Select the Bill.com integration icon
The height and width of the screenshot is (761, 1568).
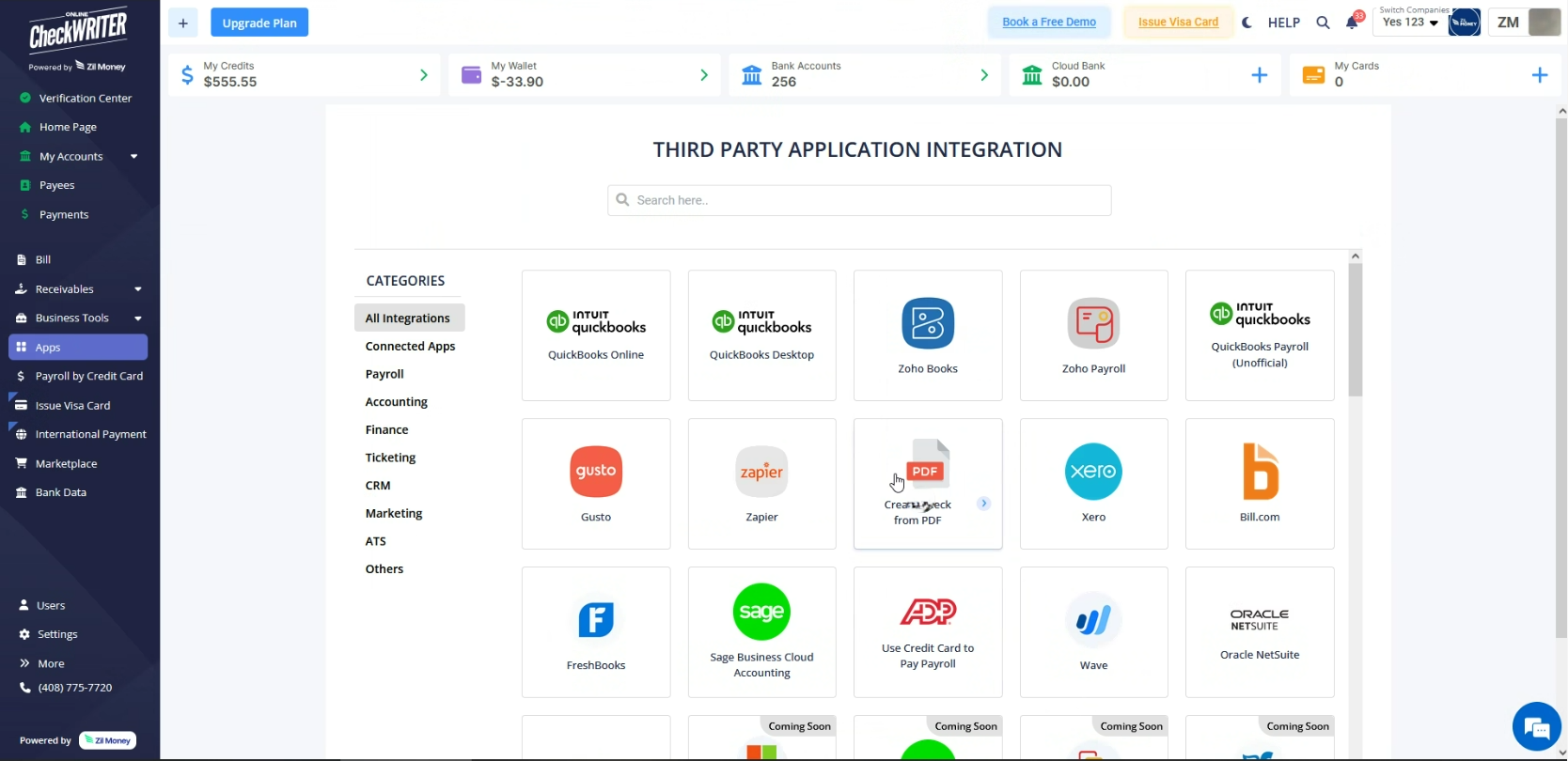1260,472
